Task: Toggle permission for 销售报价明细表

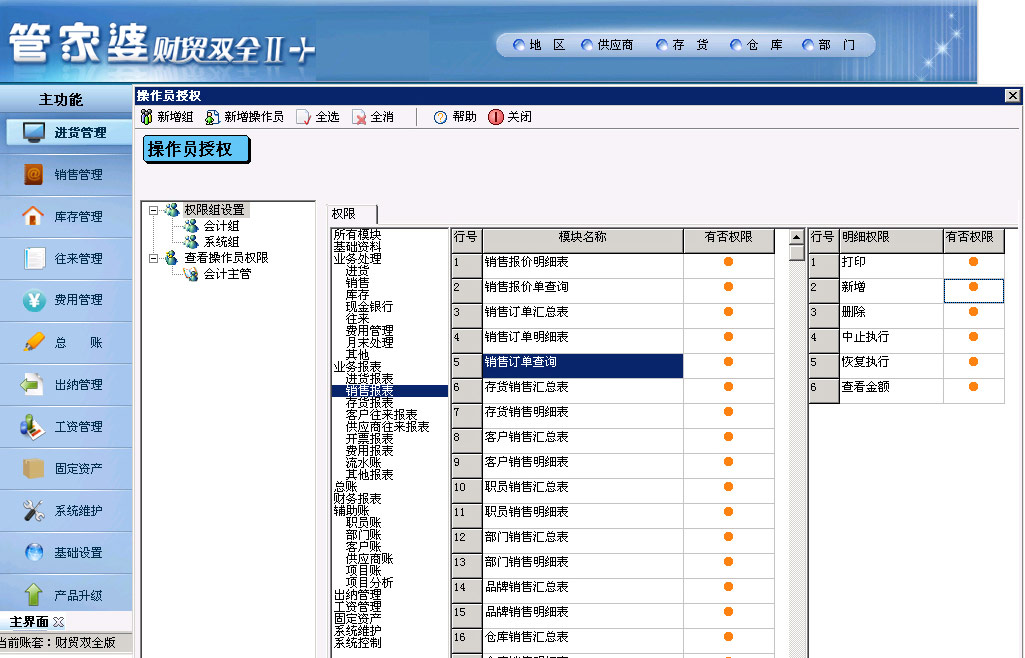Action: [728, 262]
